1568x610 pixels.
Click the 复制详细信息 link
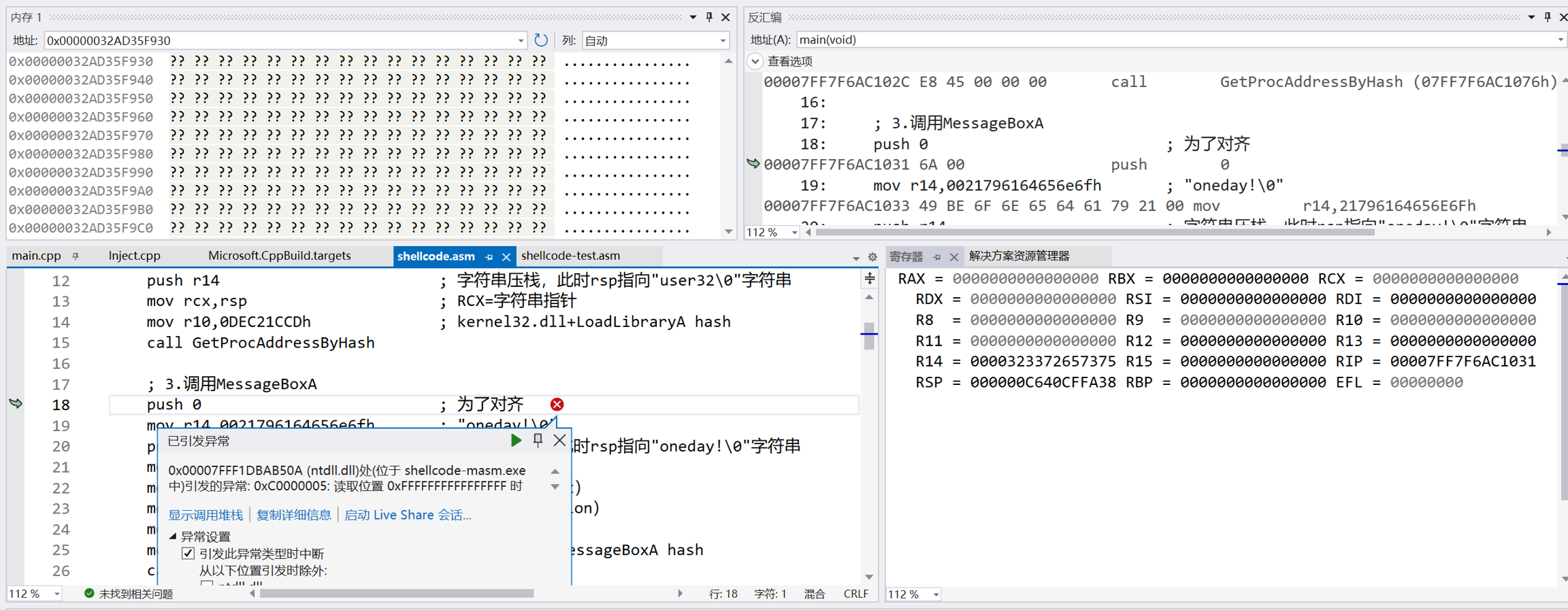point(293,515)
